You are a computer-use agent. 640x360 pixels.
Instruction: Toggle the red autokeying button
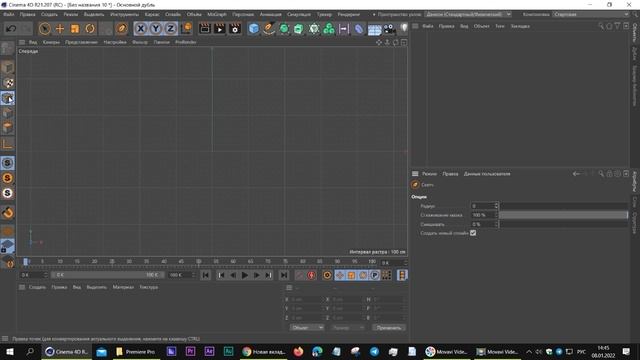pos(311,275)
